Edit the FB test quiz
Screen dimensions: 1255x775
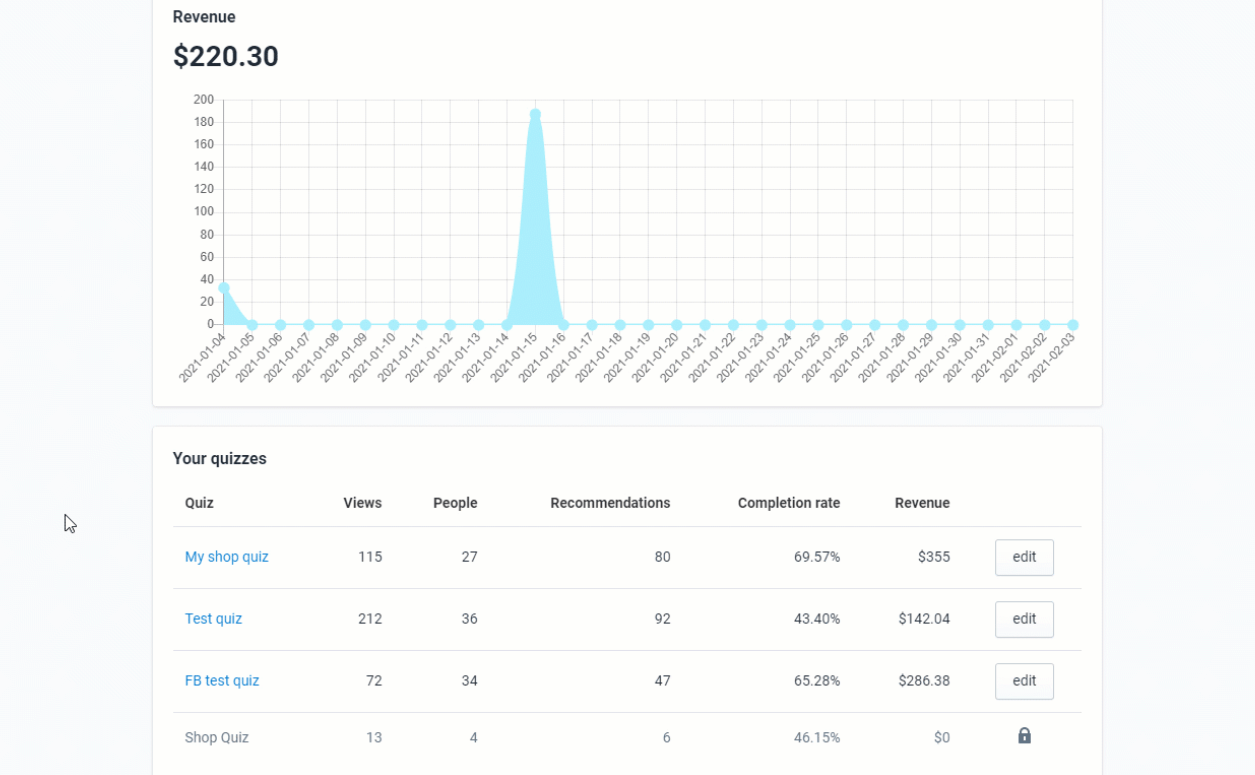[x=1023, y=681]
